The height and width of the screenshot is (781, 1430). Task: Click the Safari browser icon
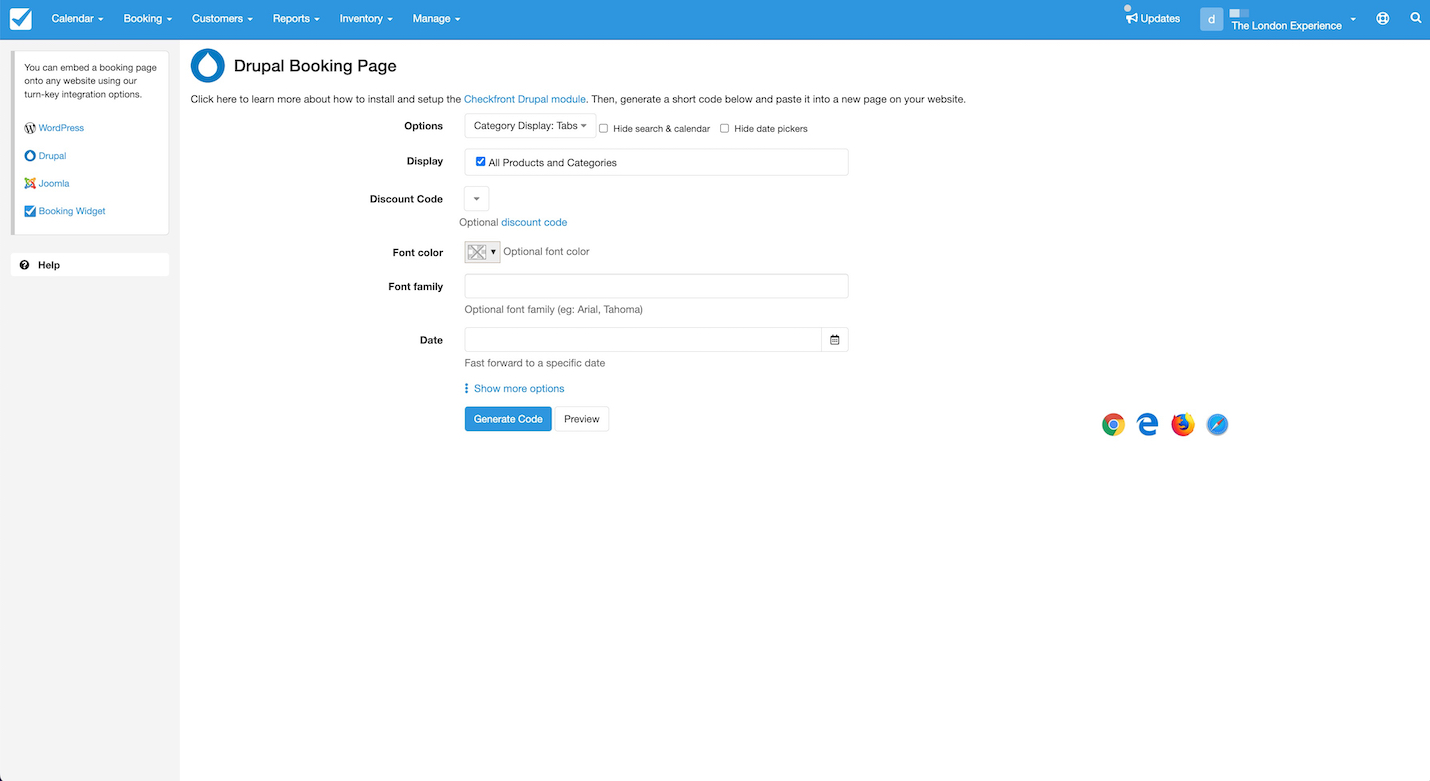1217,425
